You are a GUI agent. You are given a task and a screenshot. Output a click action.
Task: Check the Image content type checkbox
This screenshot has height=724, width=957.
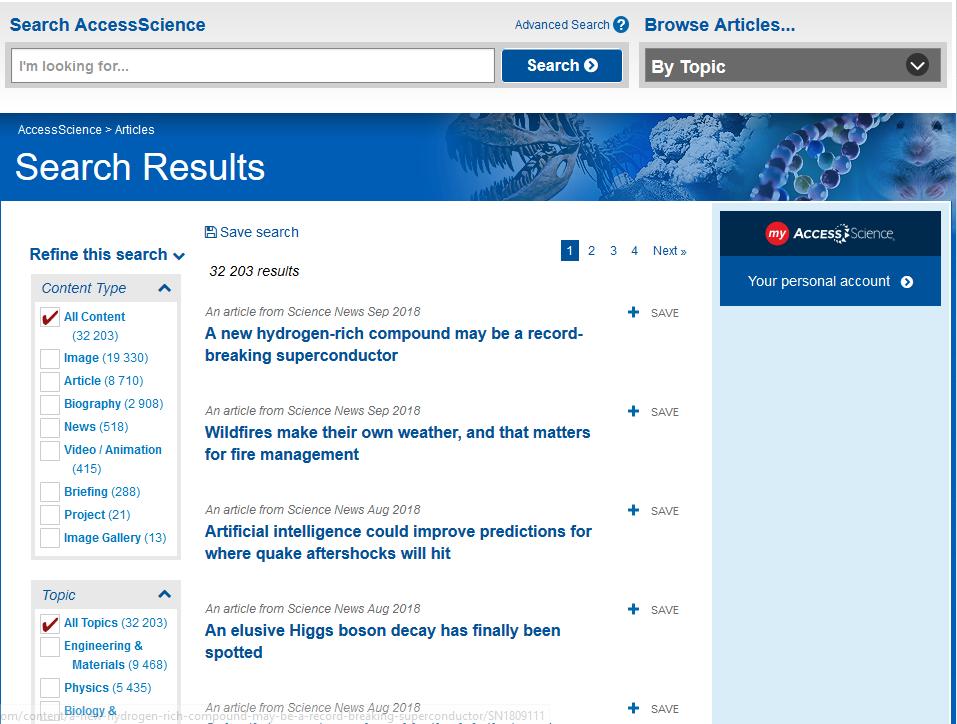tap(50, 358)
